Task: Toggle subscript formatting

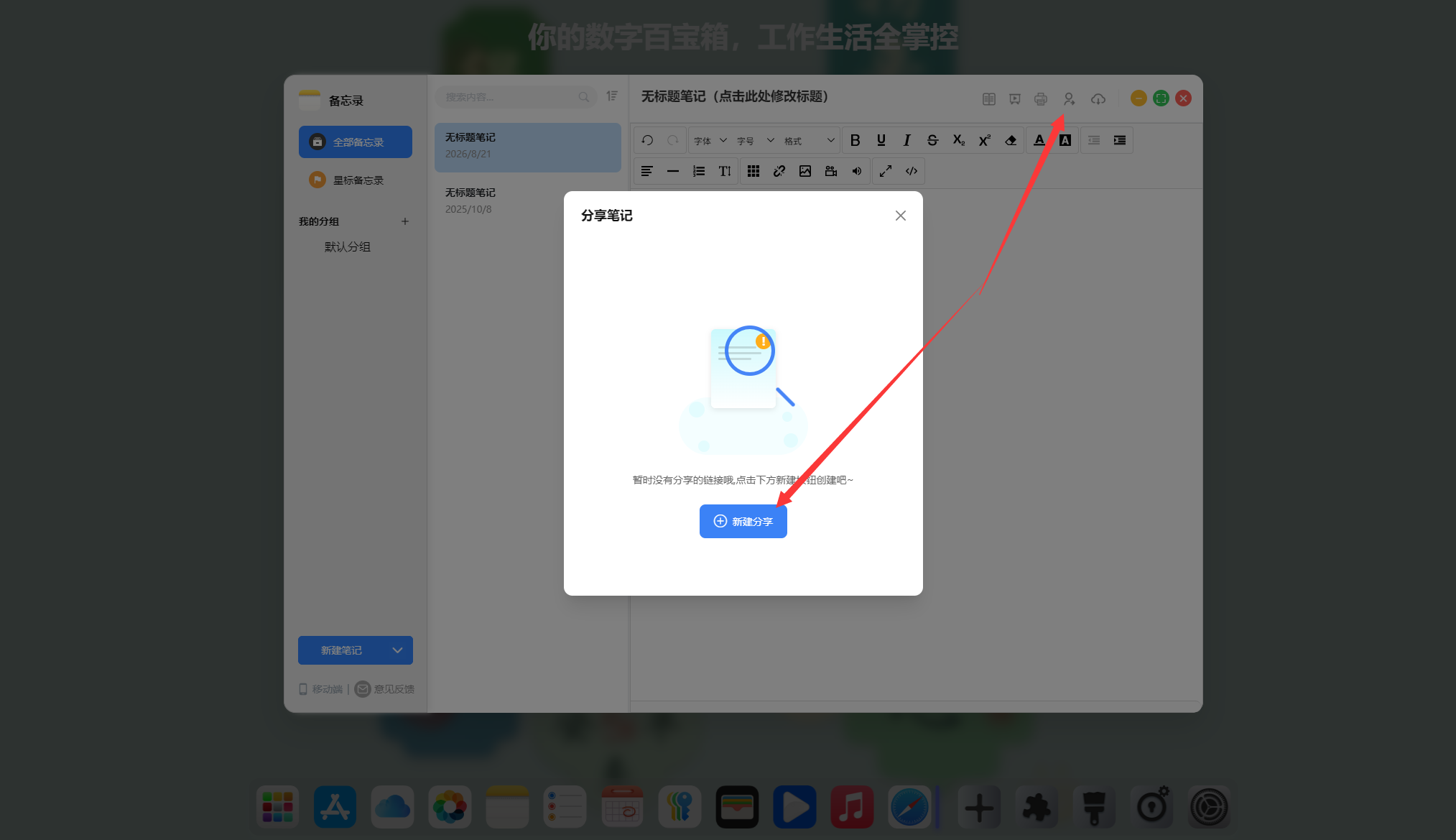Action: point(958,140)
